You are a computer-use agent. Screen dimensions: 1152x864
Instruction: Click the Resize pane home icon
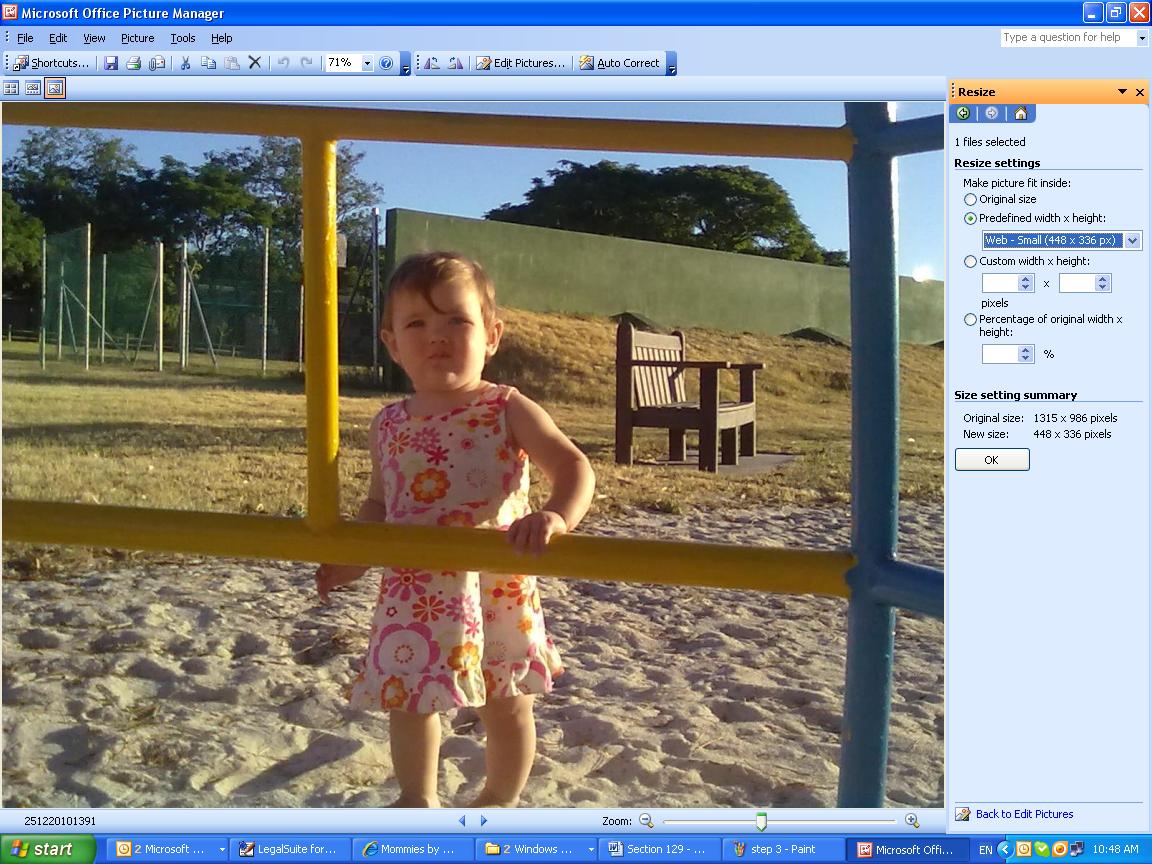click(x=1020, y=113)
